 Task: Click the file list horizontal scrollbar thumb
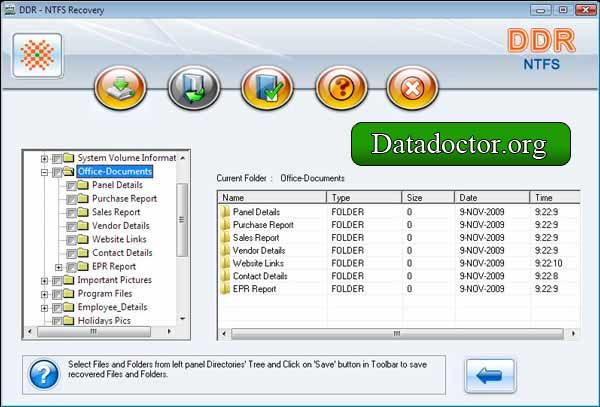point(397,334)
